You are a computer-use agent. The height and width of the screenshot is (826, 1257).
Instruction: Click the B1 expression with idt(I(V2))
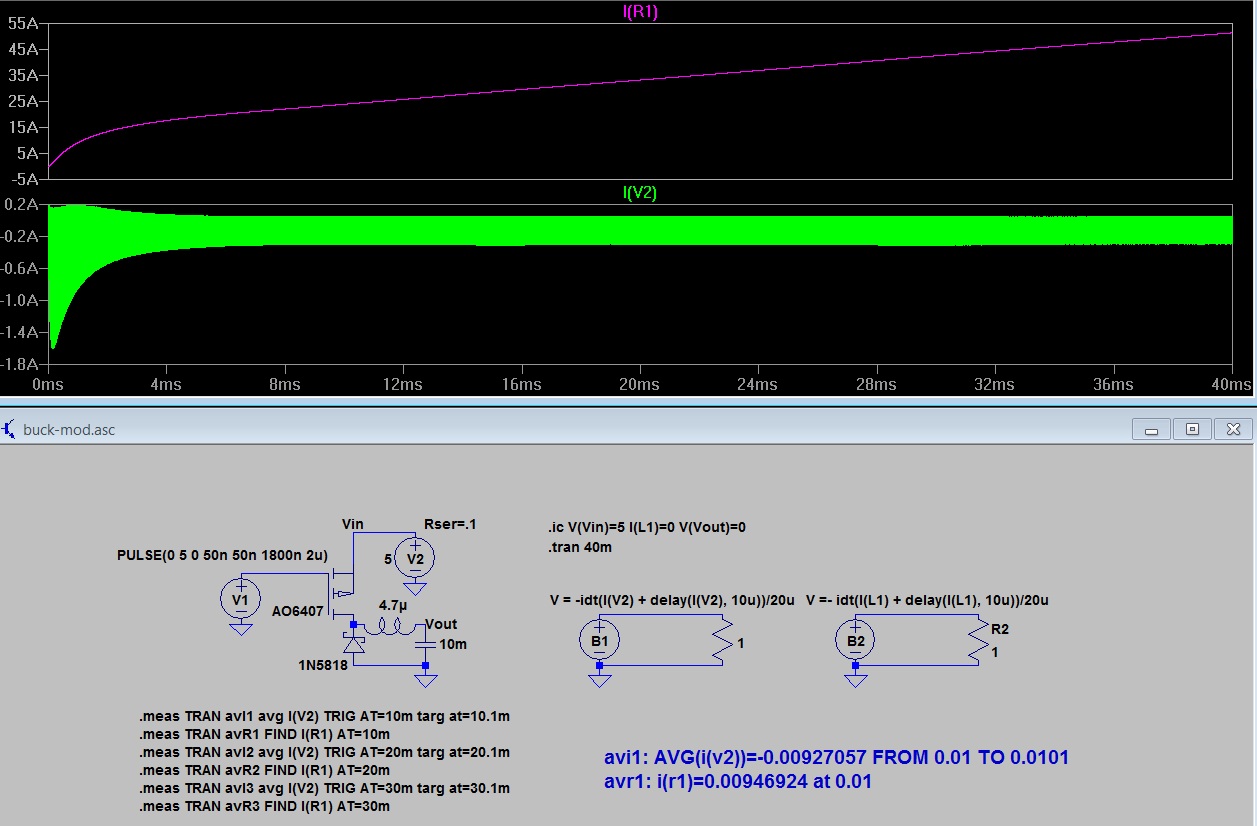(671, 600)
